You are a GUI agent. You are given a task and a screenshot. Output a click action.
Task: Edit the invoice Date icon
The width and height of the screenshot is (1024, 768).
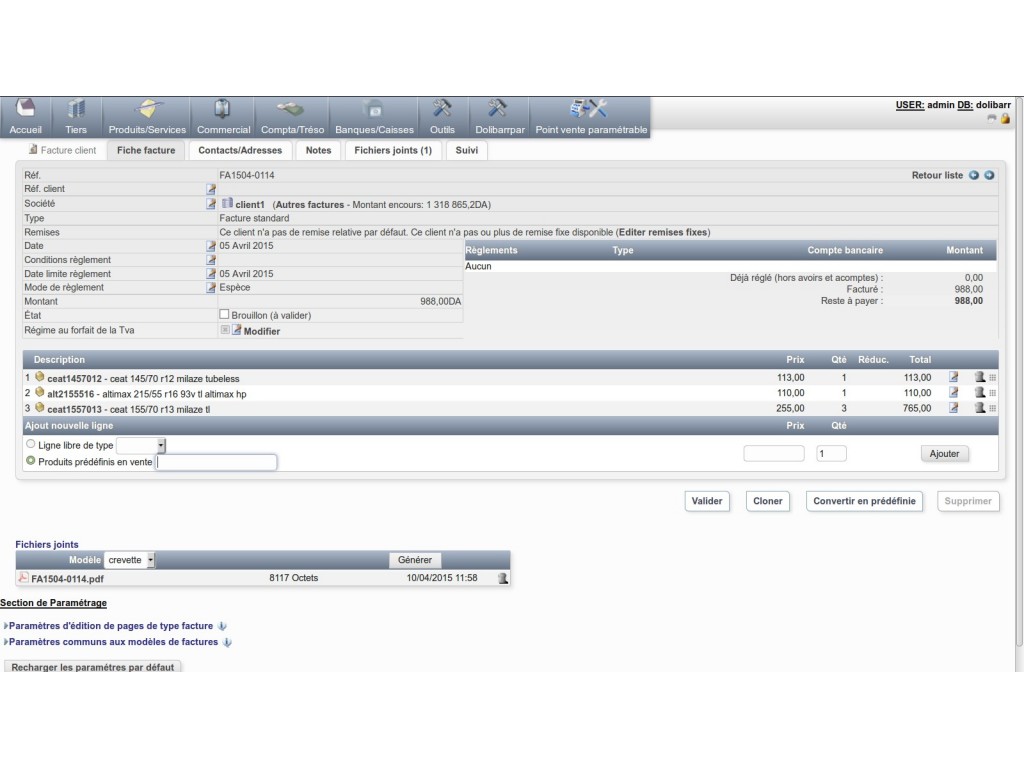pos(211,246)
